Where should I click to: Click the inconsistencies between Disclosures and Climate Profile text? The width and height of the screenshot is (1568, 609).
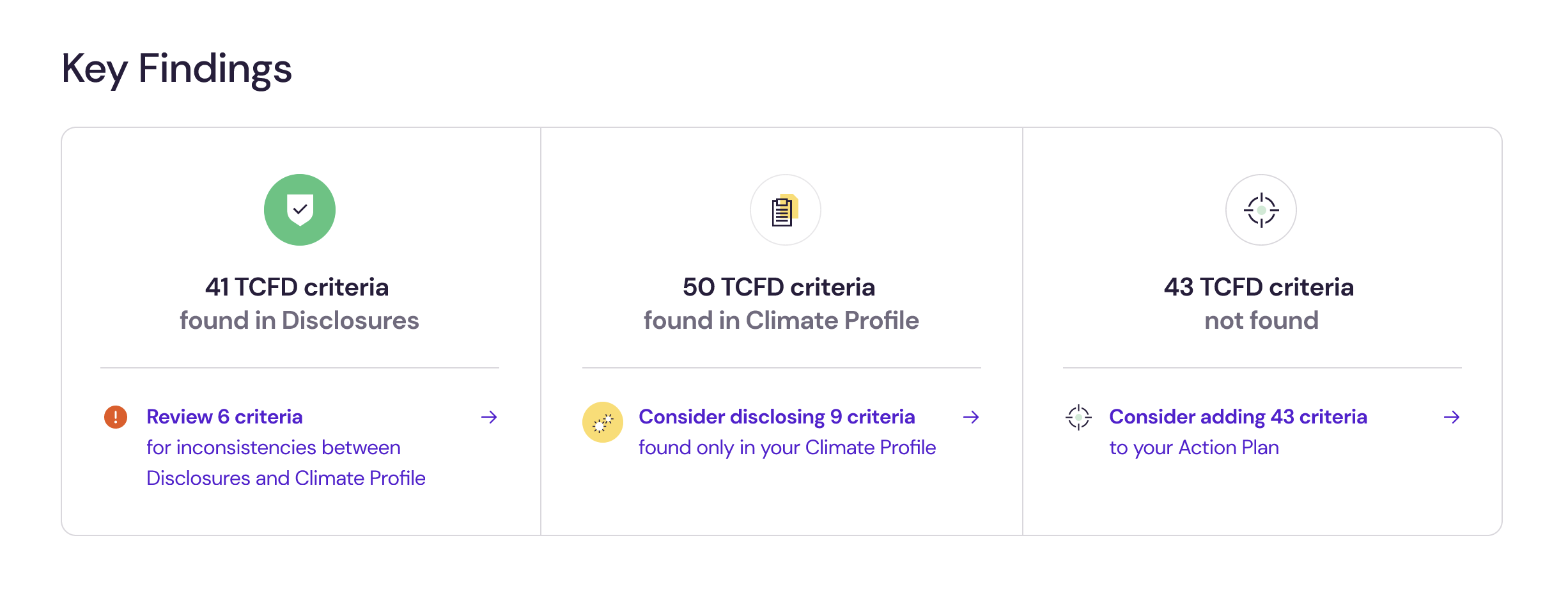286,463
